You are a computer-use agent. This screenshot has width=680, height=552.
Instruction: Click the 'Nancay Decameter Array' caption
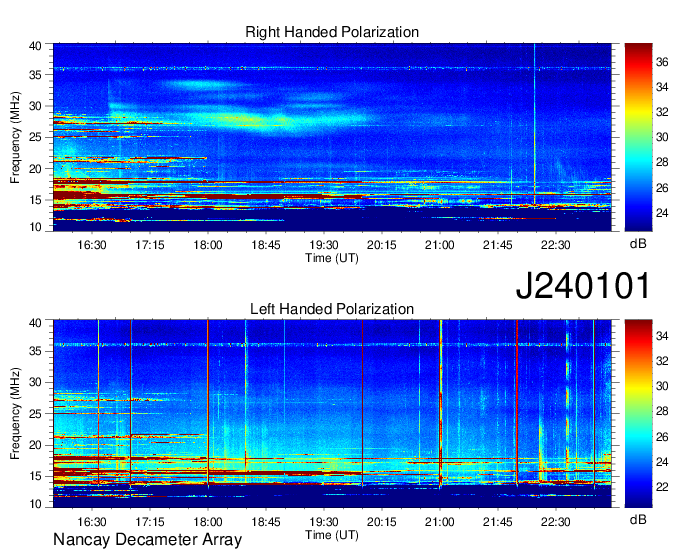coord(147,540)
